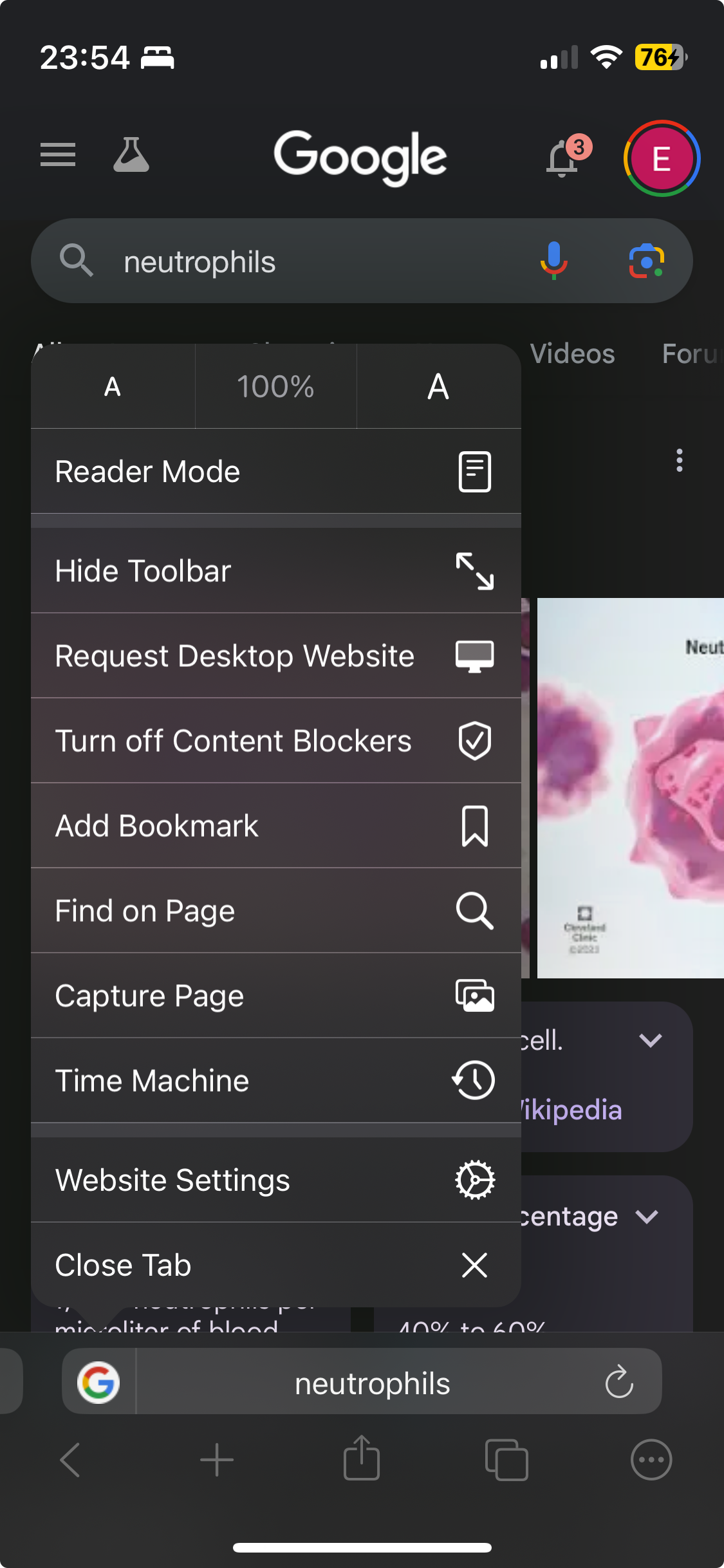Open the tabs overview button
Image resolution: width=724 pixels, height=1568 pixels.
506,1459
